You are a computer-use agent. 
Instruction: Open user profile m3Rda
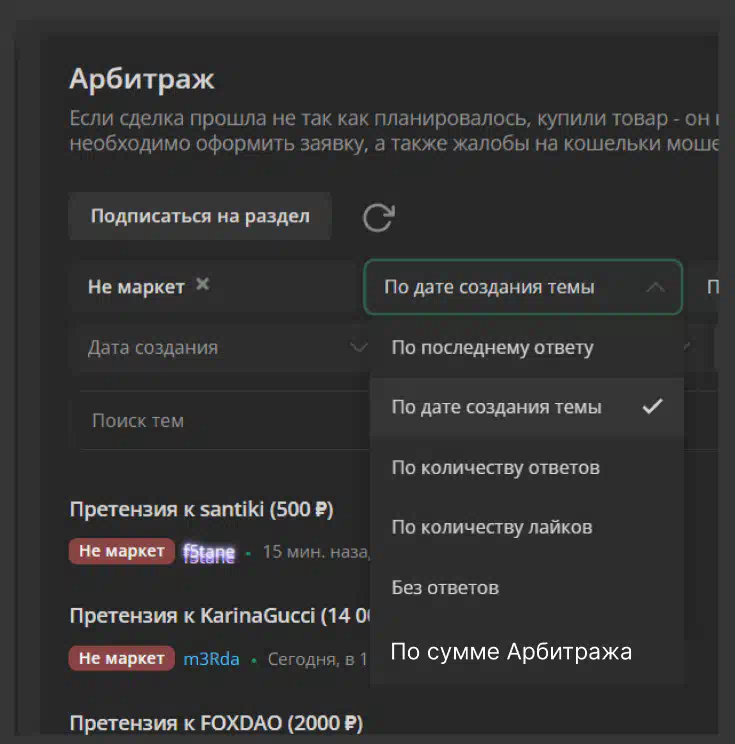pyautogui.click(x=211, y=658)
